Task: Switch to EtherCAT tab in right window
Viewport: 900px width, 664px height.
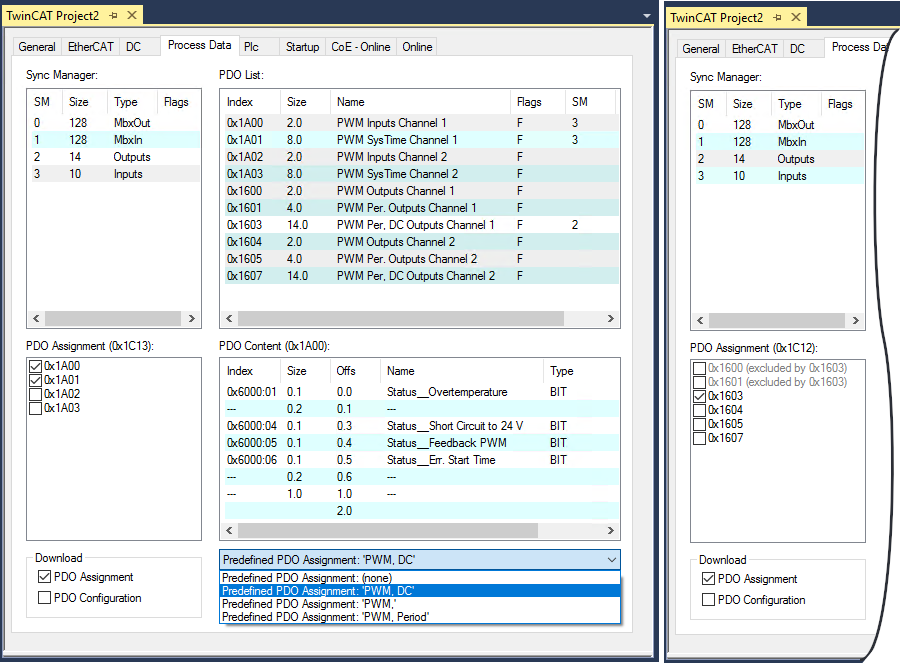Action: point(755,49)
